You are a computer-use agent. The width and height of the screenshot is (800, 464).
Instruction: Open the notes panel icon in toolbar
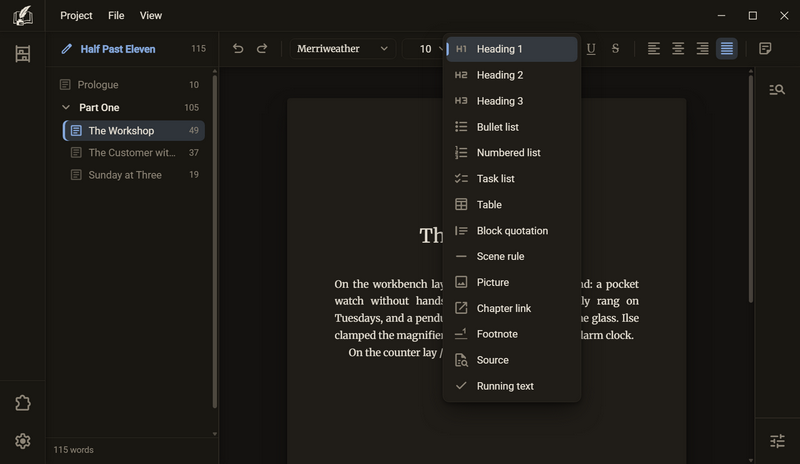(x=765, y=48)
